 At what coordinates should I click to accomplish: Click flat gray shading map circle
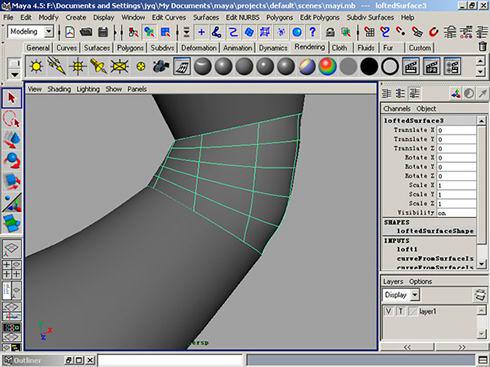coord(348,66)
